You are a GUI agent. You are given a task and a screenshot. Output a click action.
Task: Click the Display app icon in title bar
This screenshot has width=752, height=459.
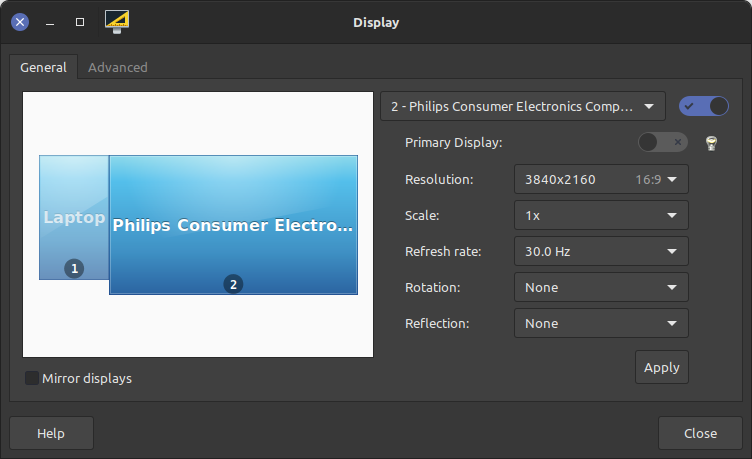click(x=117, y=22)
